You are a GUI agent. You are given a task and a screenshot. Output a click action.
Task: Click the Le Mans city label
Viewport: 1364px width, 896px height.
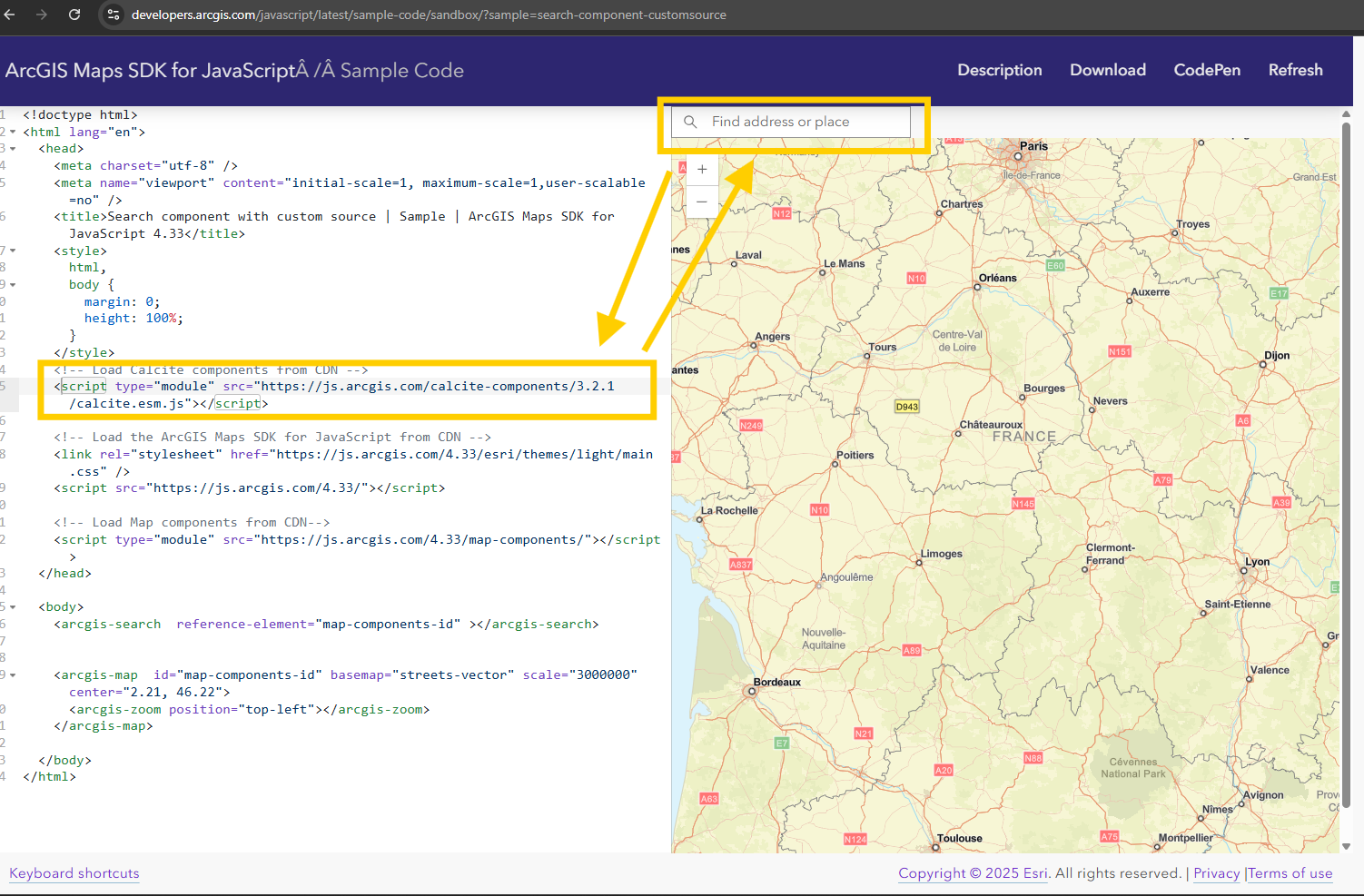click(x=845, y=263)
